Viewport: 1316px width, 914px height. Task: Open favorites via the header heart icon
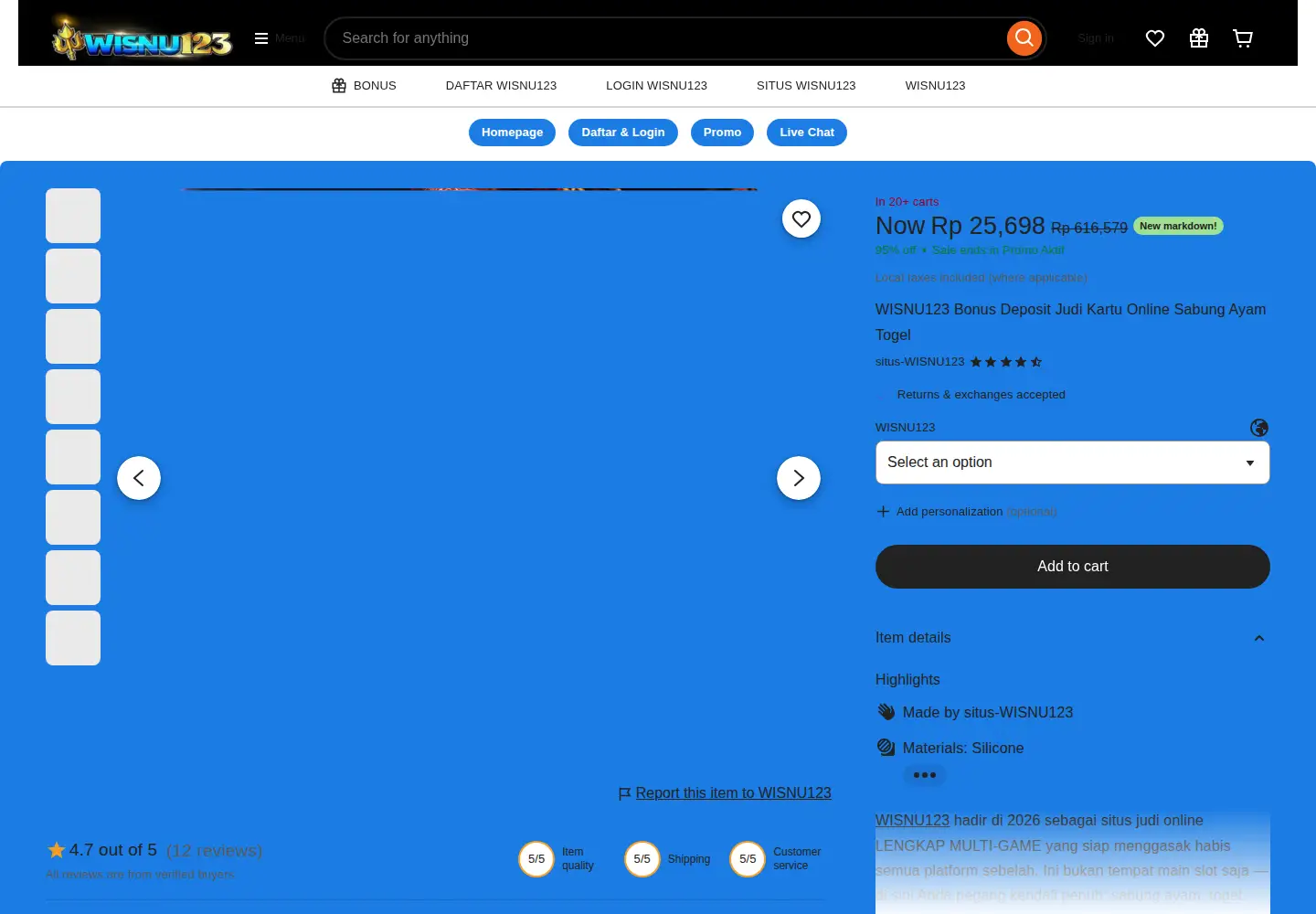1155,38
